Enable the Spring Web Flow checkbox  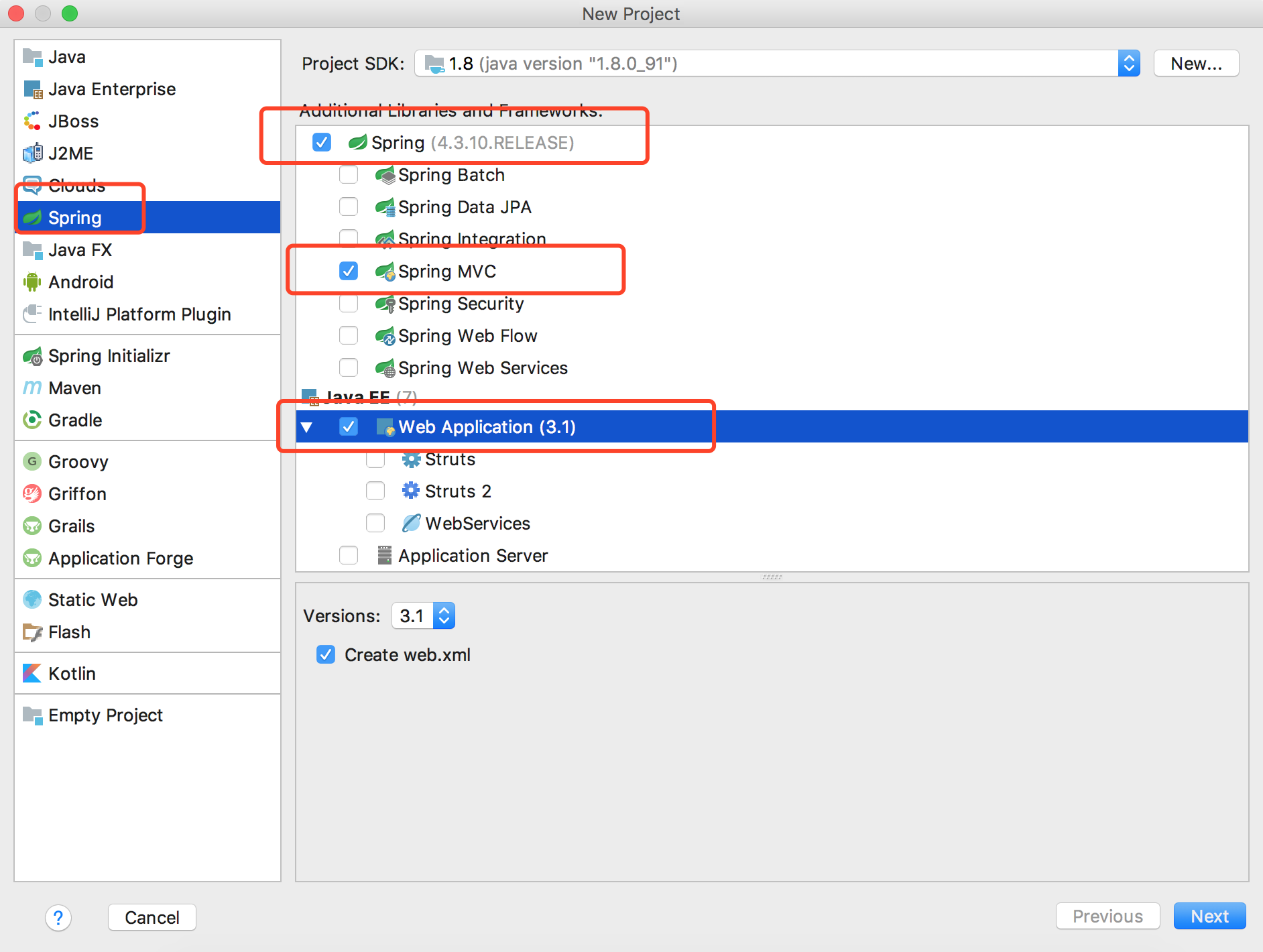pos(349,336)
